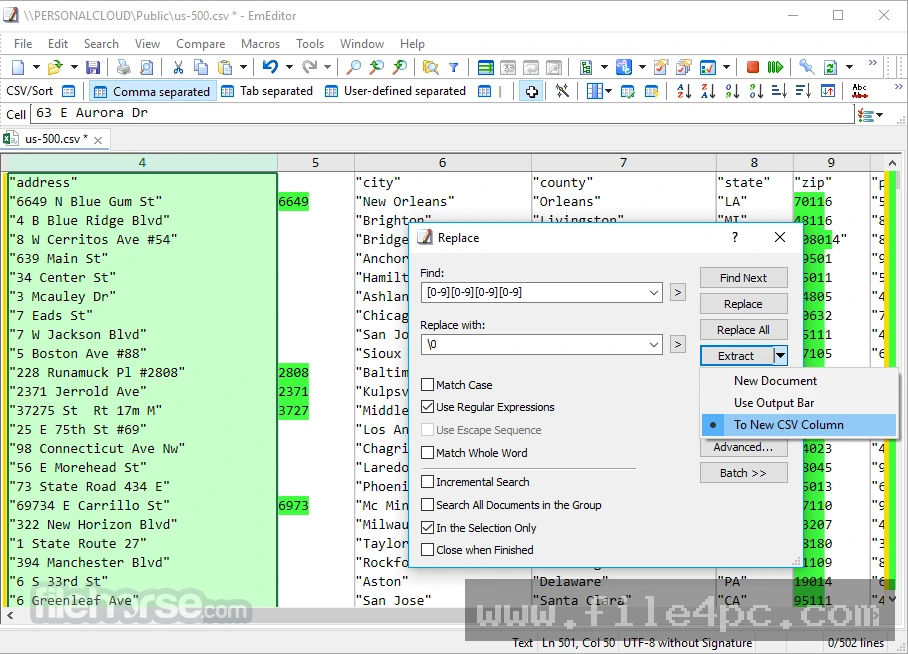
Task: Click the Cell content edit box
Action: coord(443,113)
